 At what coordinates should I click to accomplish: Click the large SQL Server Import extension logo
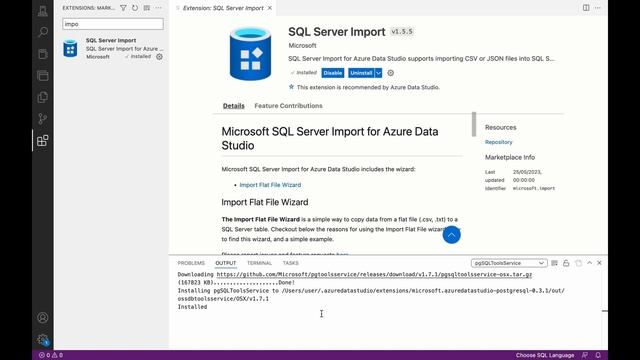point(250,53)
